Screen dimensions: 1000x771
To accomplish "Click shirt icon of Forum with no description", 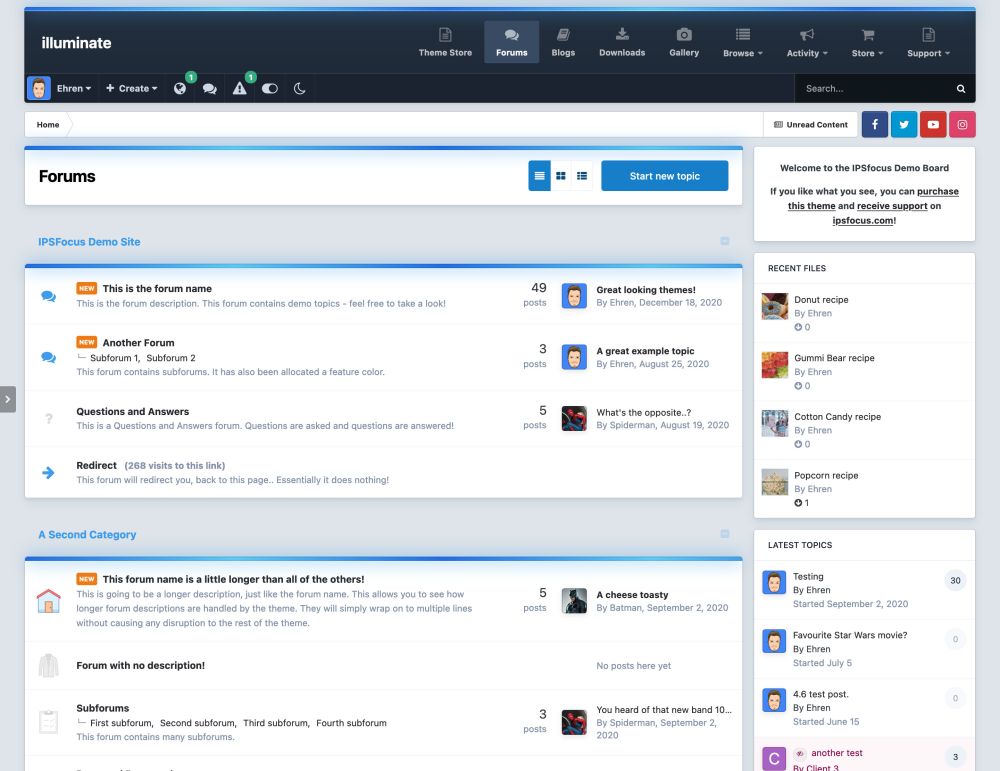I will coord(48,666).
